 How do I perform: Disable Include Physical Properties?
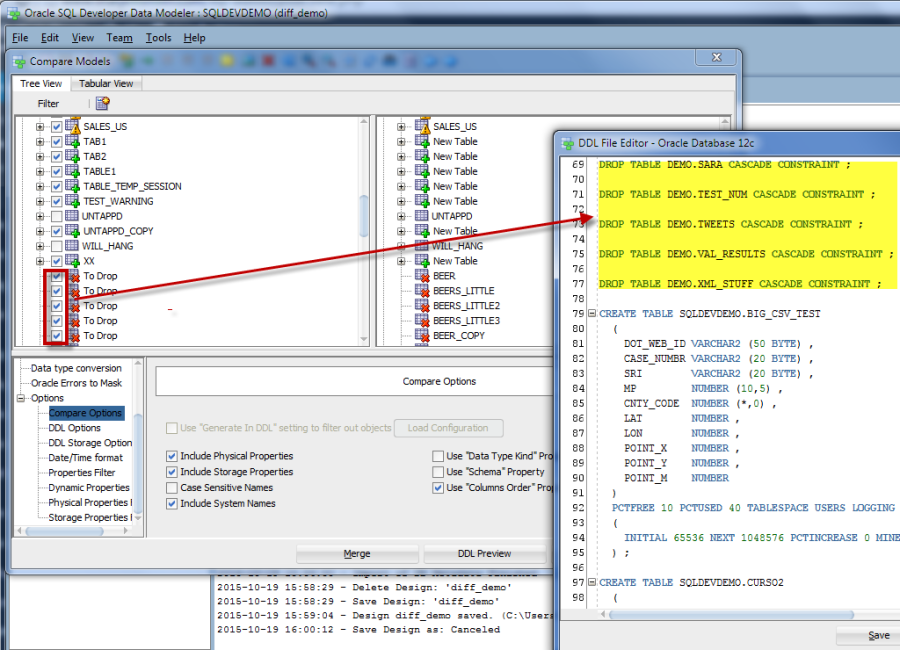pyautogui.click(x=173, y=455)
